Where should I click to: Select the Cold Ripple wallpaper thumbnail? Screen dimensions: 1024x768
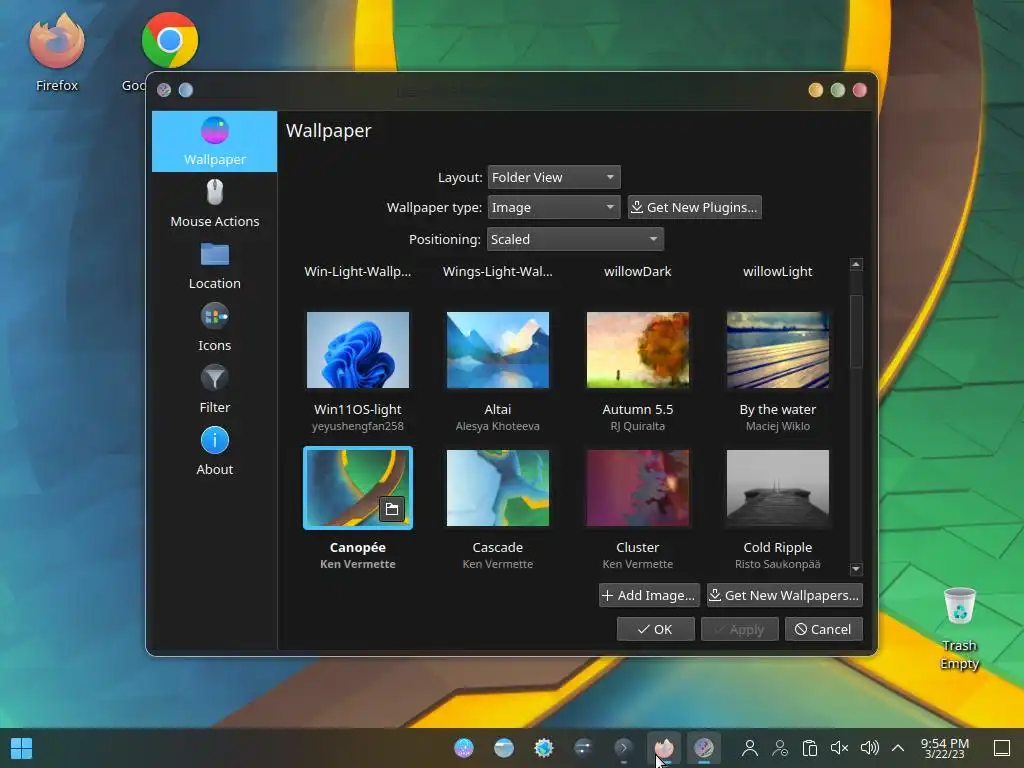coord(778,488)
